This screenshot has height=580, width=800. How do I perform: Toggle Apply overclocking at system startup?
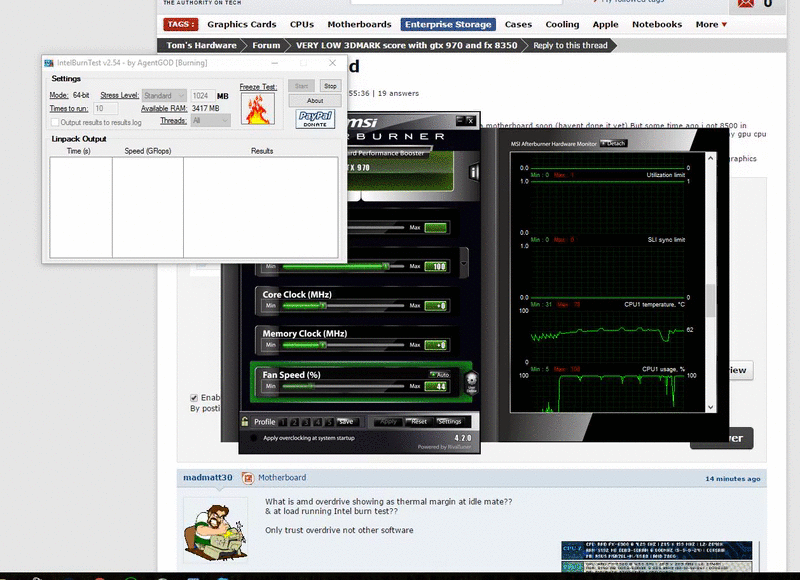pos(254,438)
